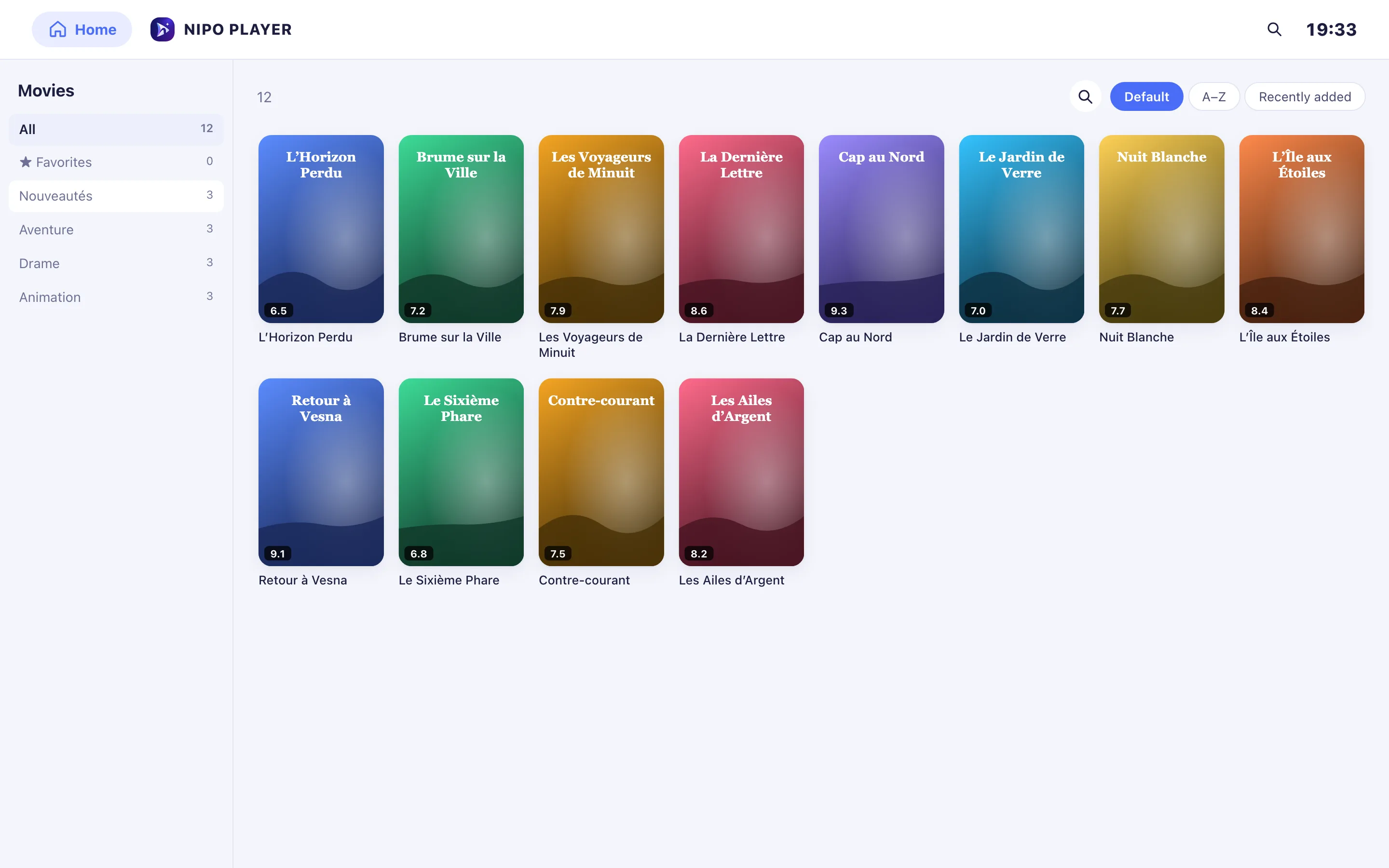Click the 9.1 rating badge on Retour à Vesna

(x=278, y=554)
